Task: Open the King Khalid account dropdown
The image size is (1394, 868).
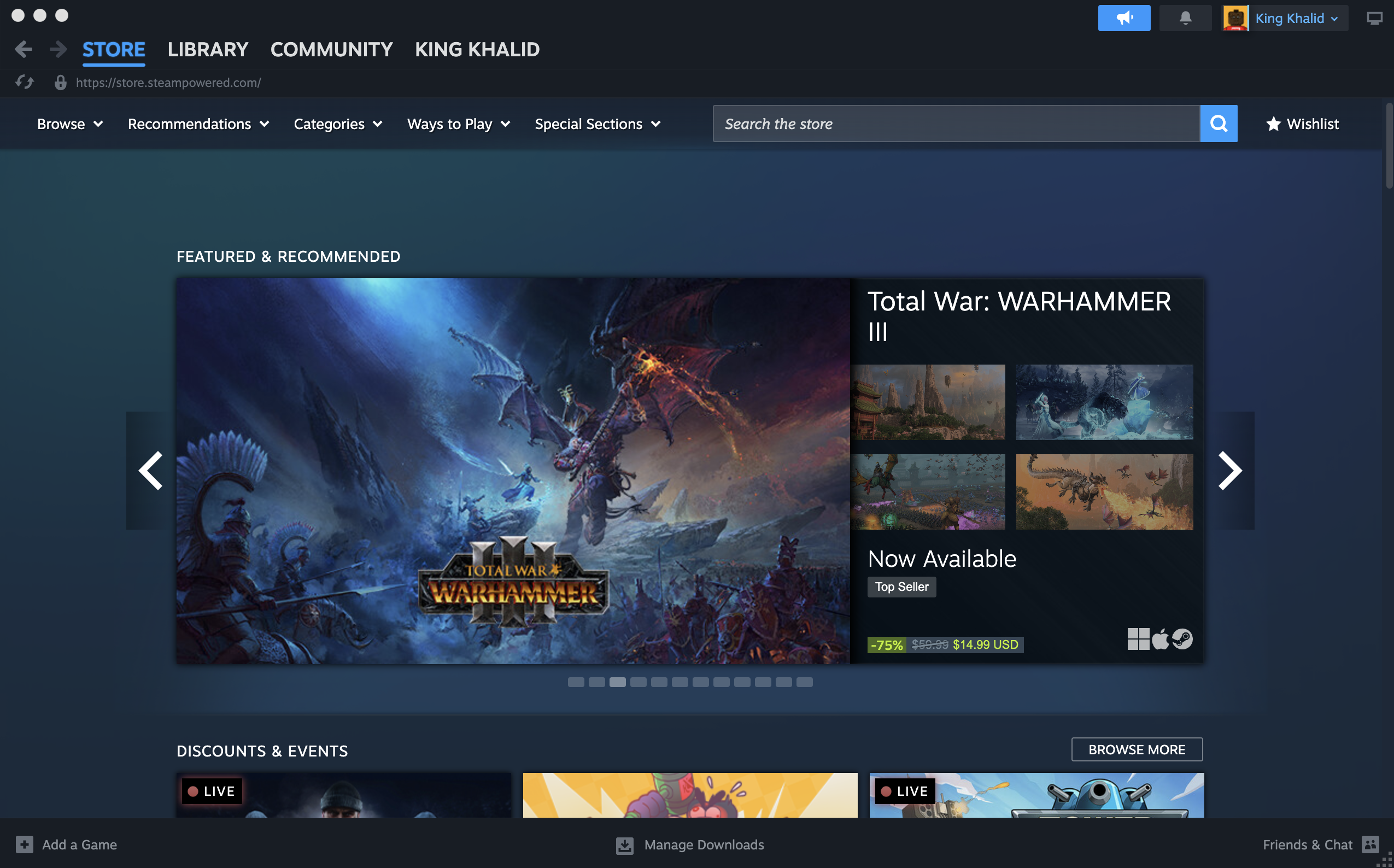Action: [x=1296, y=19]
